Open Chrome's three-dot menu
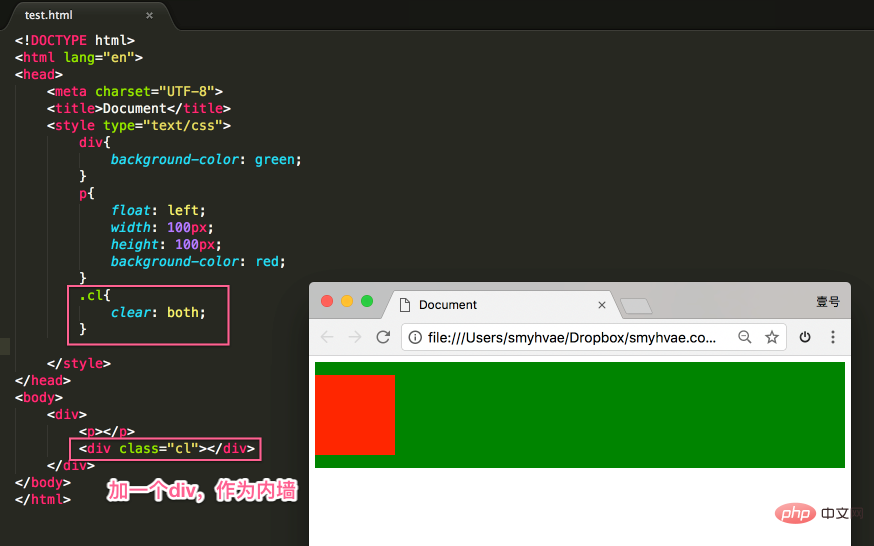This screenshot has height=546, width=874. (833, 337)
